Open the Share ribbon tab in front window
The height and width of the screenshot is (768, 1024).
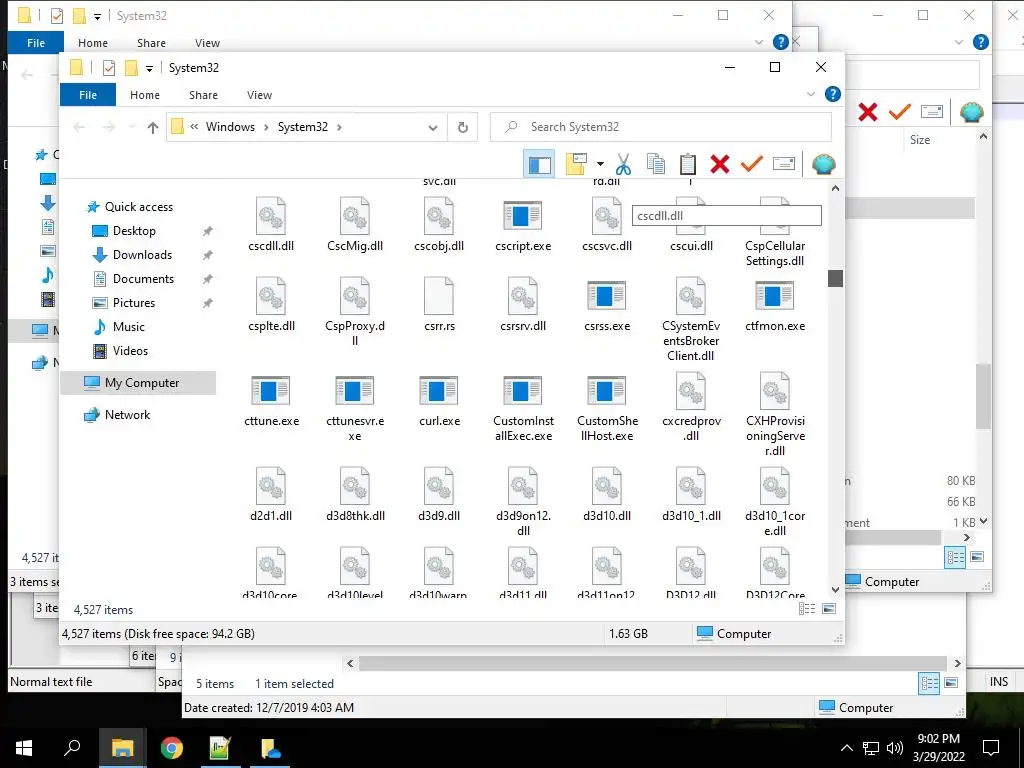[x=203, y=95]
